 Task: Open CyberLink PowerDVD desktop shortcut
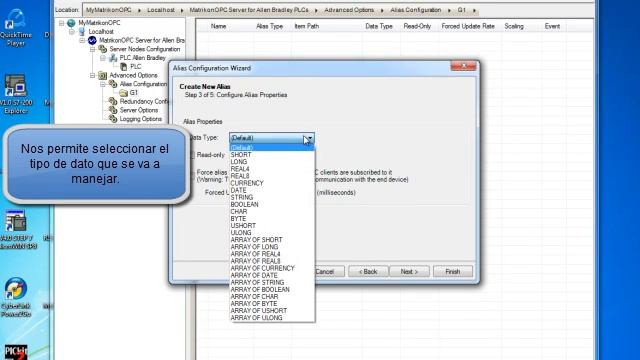coord(16,297)
